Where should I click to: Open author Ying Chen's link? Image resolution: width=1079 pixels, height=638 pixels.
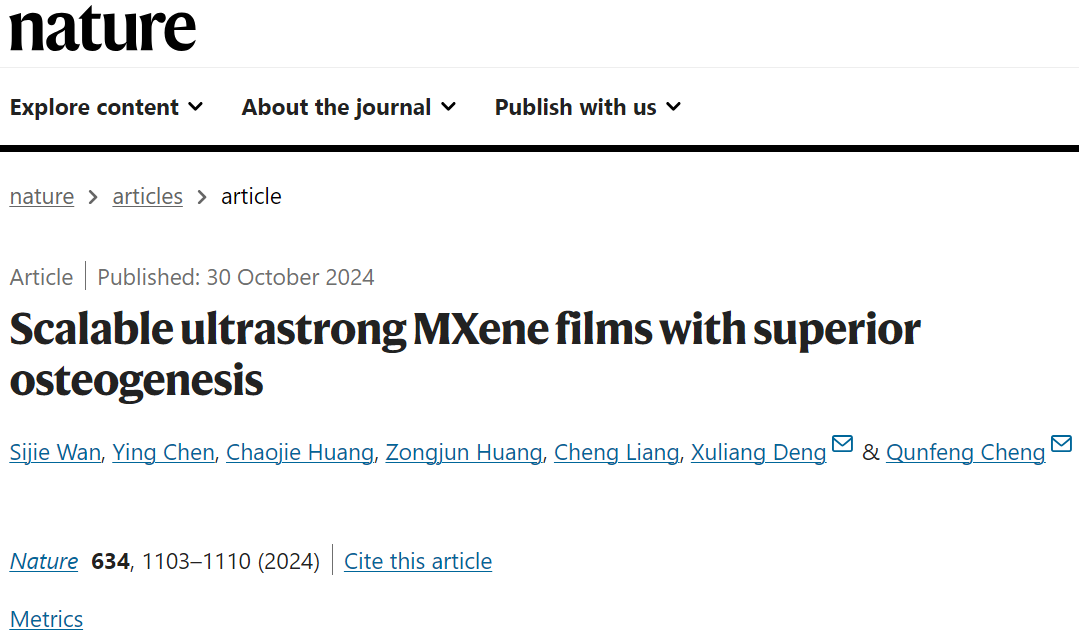(163, 452)
